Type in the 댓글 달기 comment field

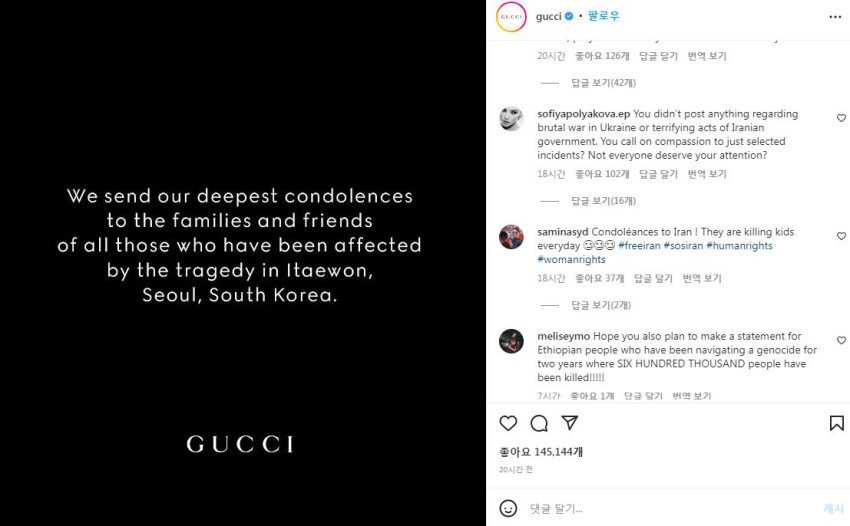pyautogui.click(x=660, y=508)
